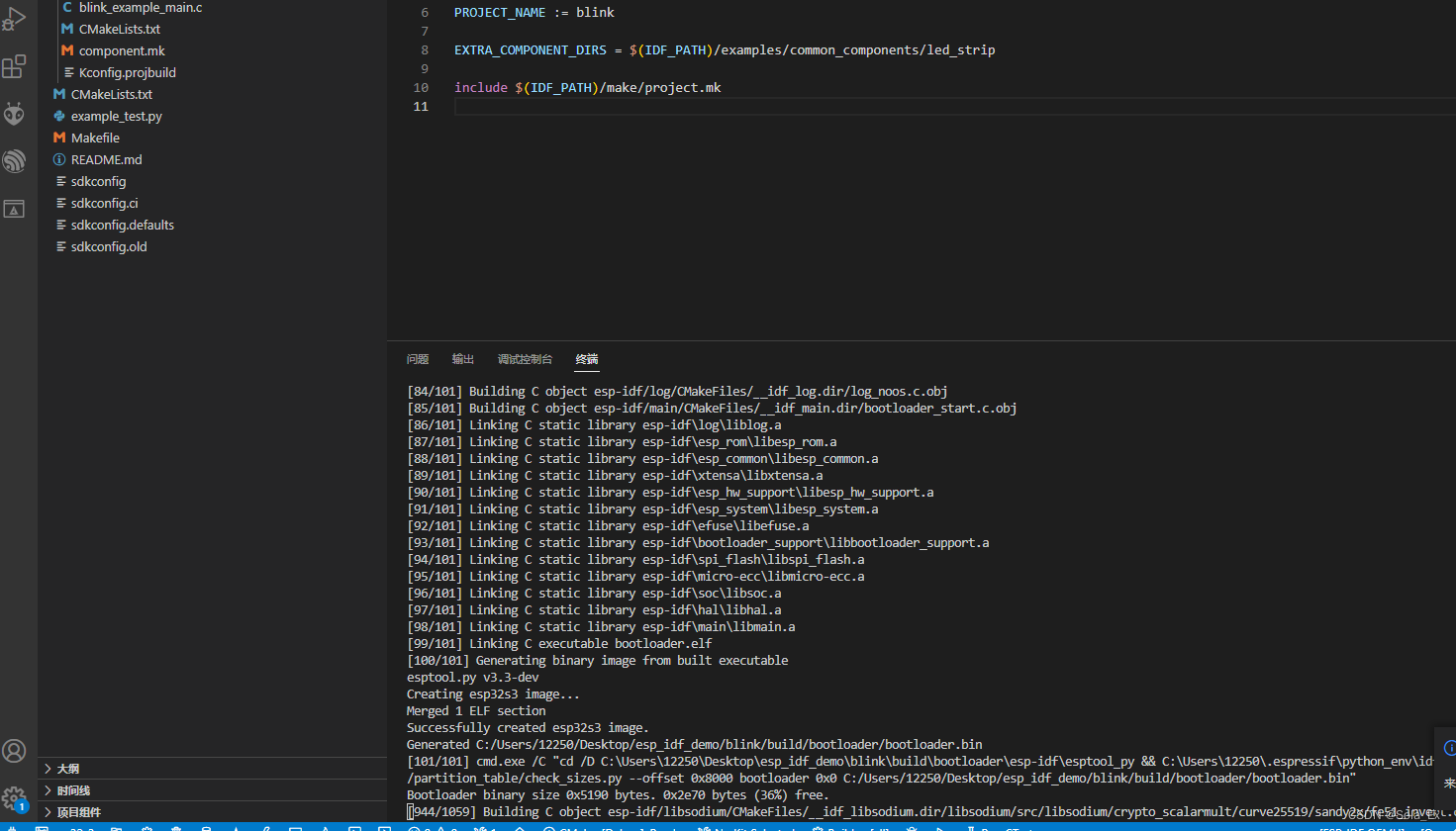Image resolution: width=1456 pixels, height=831 pixels.
Task: Click the Successfully created esp32s3 image line
Action: point(528,728)
